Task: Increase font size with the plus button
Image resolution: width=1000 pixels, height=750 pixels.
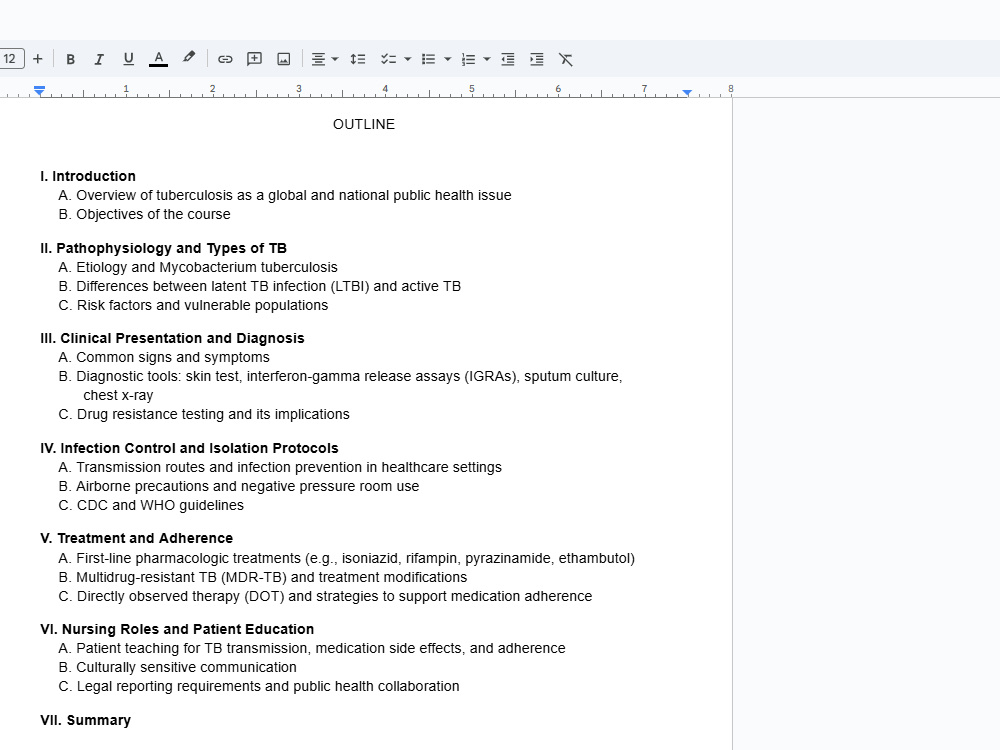Action: [38, 59]
